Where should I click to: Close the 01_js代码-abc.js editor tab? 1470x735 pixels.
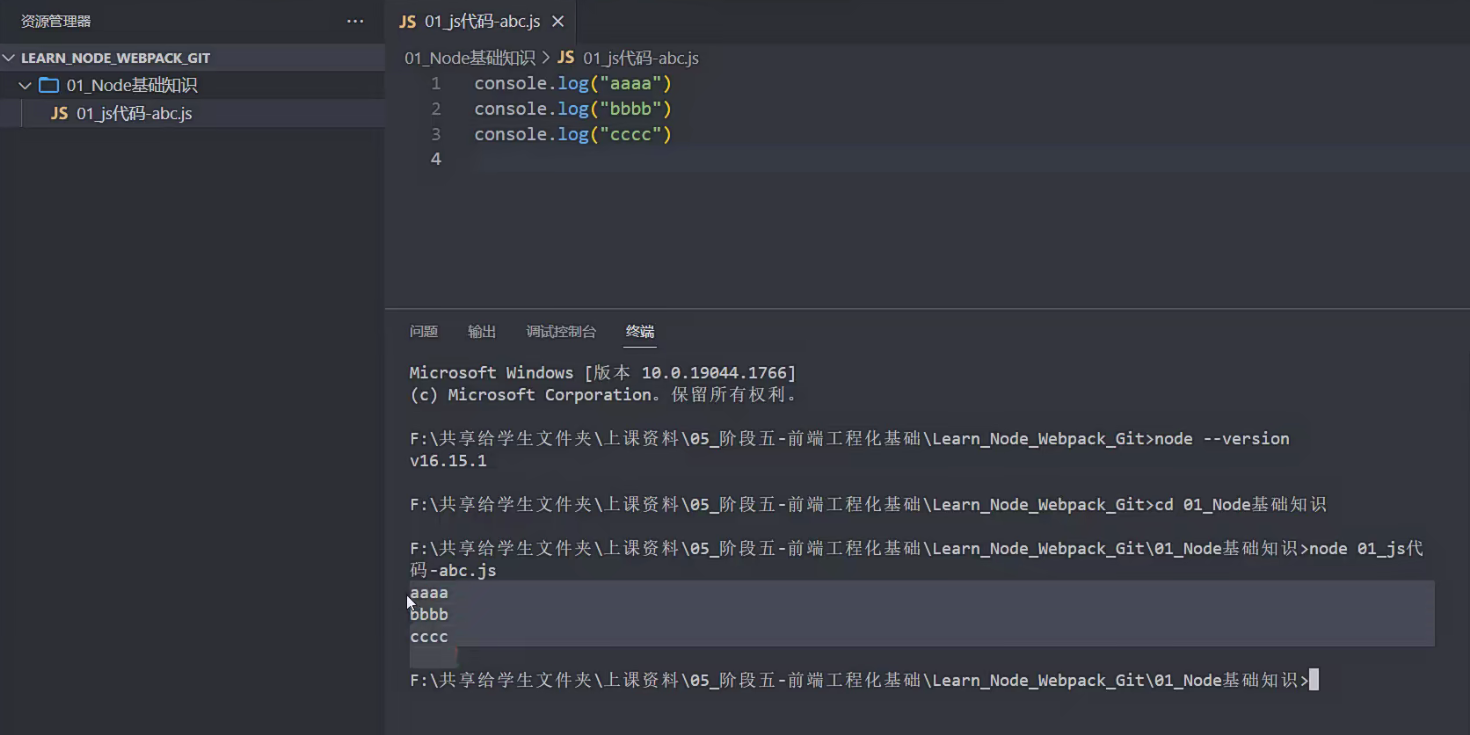click(557, 20)
